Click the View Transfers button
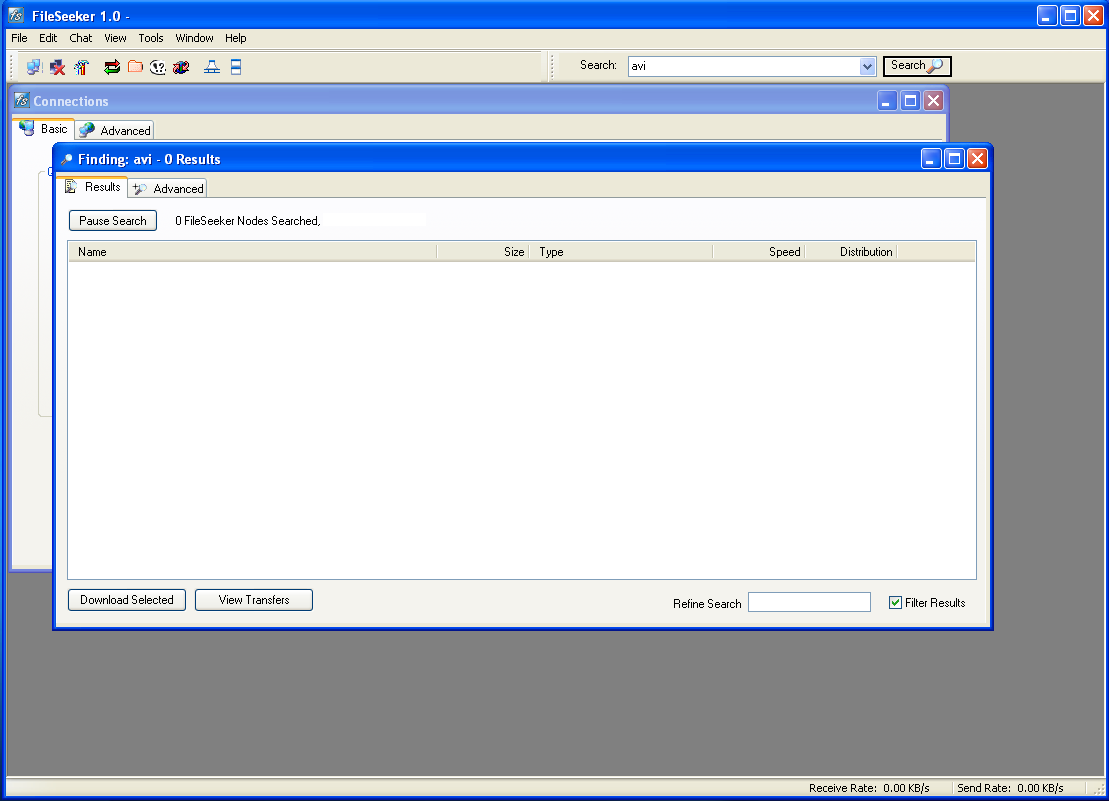1109x801 pixels. [254, 600]
